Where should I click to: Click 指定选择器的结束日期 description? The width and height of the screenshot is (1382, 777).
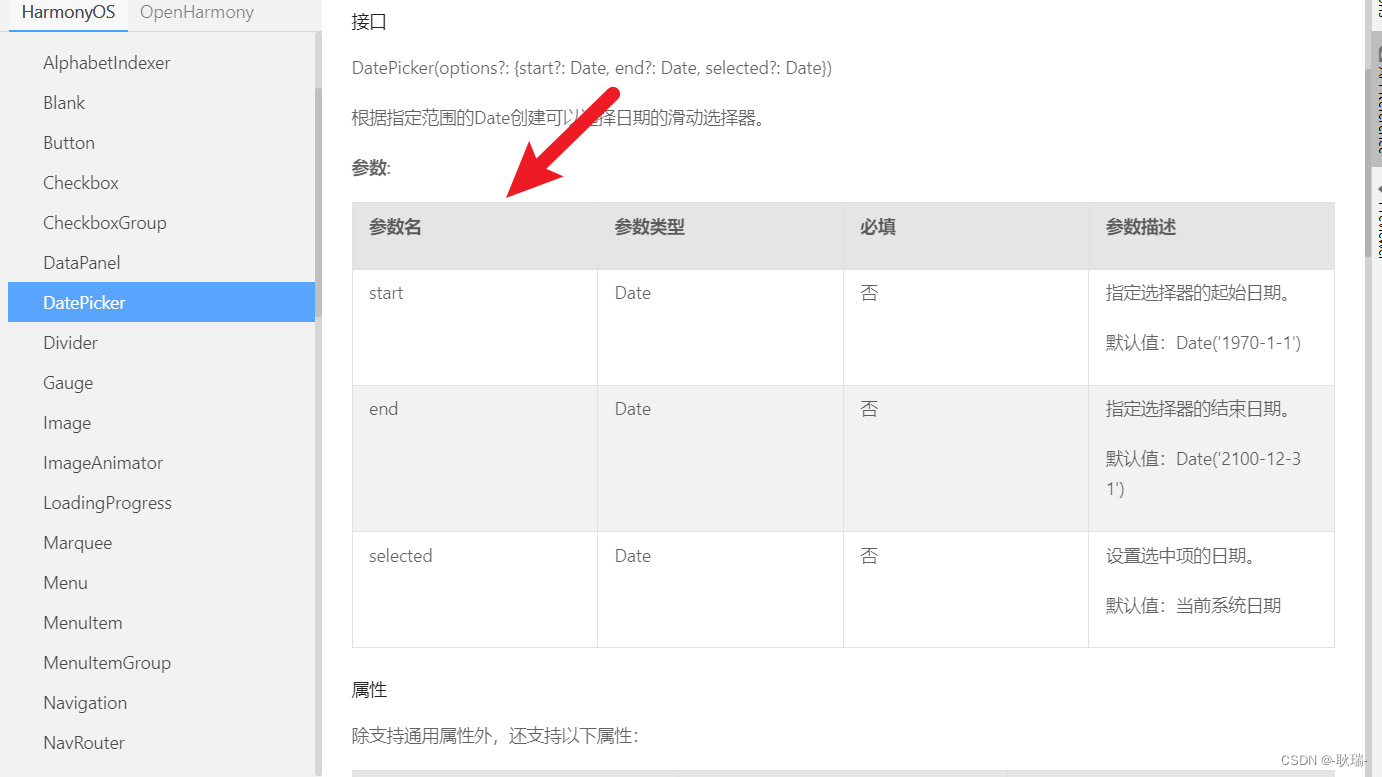[x=1199, y=409]
